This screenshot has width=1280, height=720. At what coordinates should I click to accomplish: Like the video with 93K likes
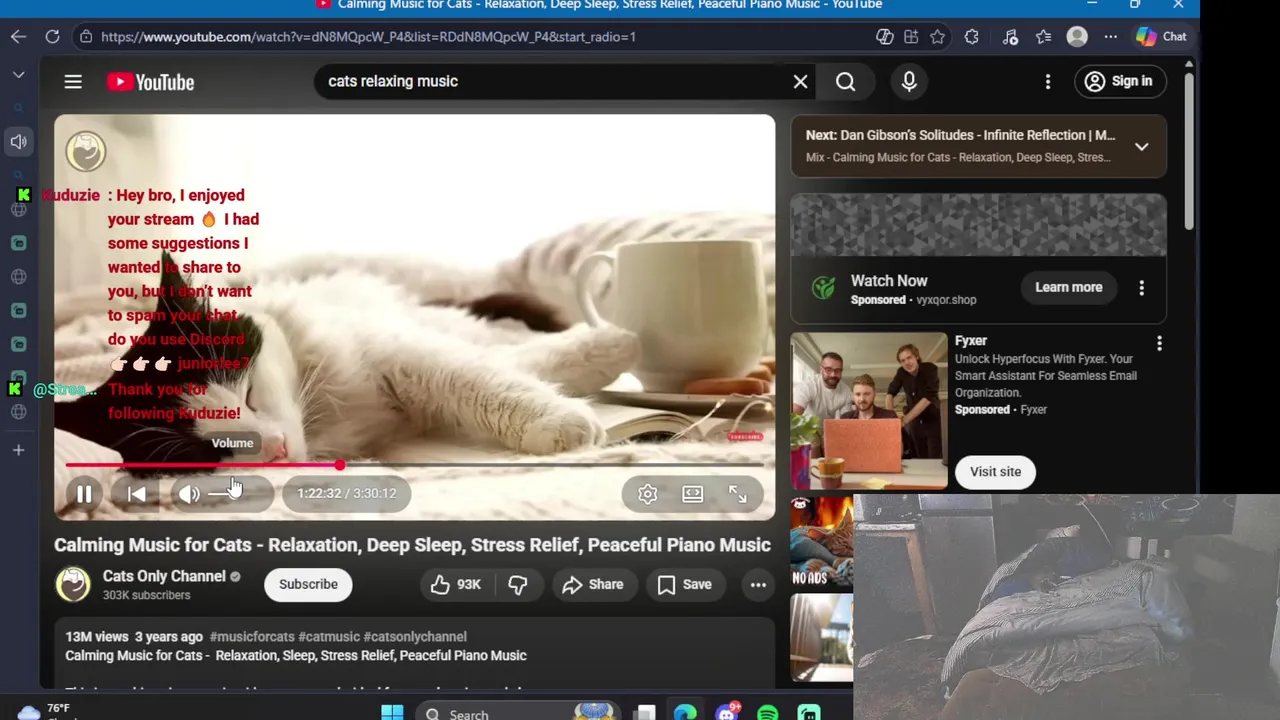[456, 585]
